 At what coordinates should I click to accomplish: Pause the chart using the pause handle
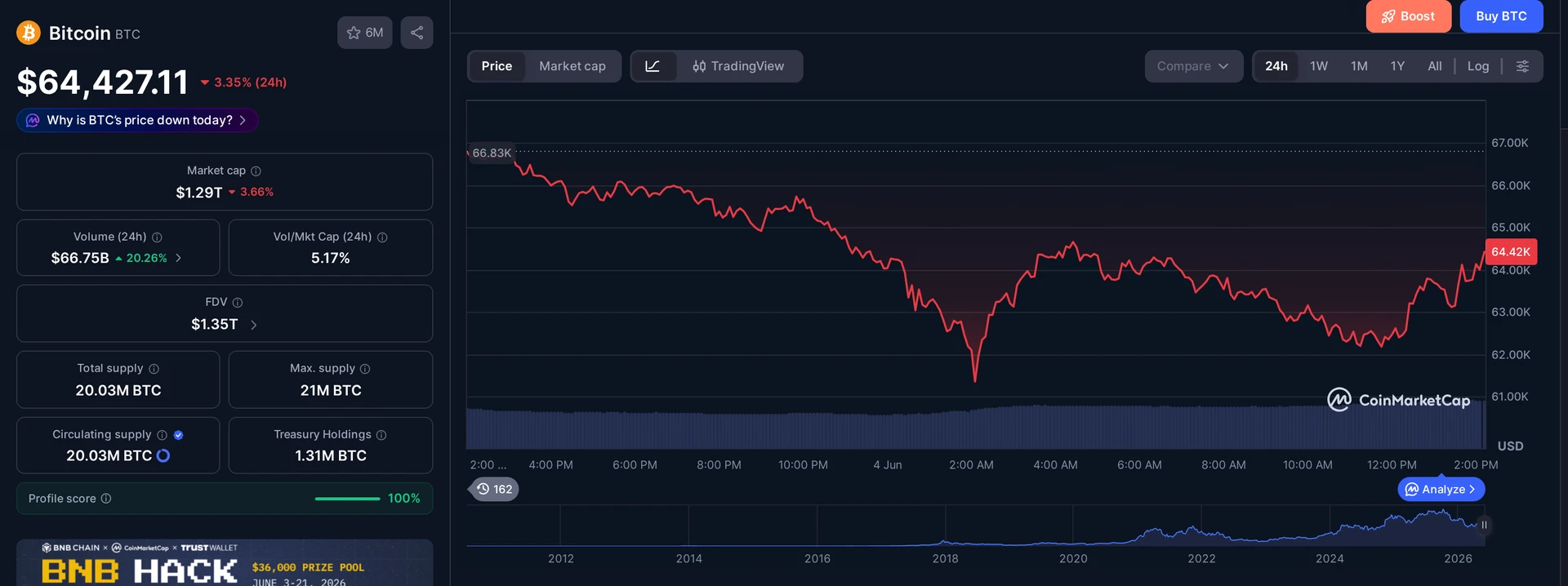tap(1484, 525)
